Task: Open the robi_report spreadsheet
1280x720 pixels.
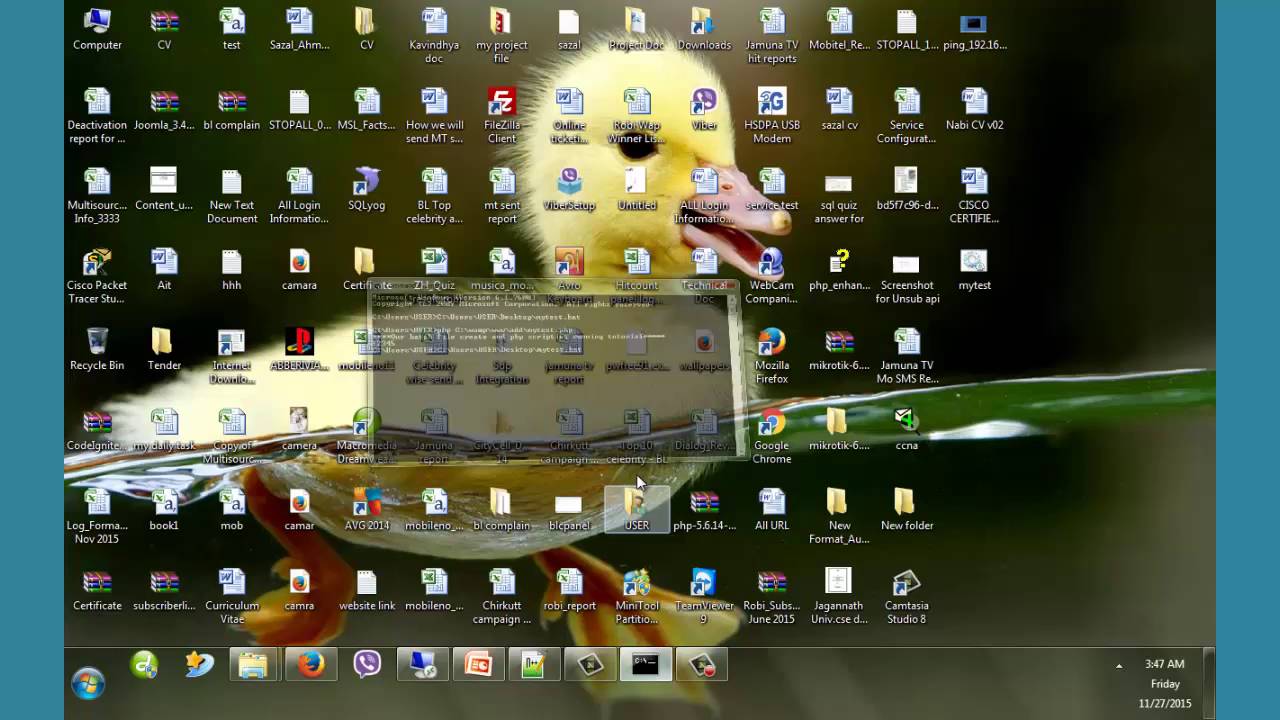Action: pyautogui.click(x=569, y=589)
